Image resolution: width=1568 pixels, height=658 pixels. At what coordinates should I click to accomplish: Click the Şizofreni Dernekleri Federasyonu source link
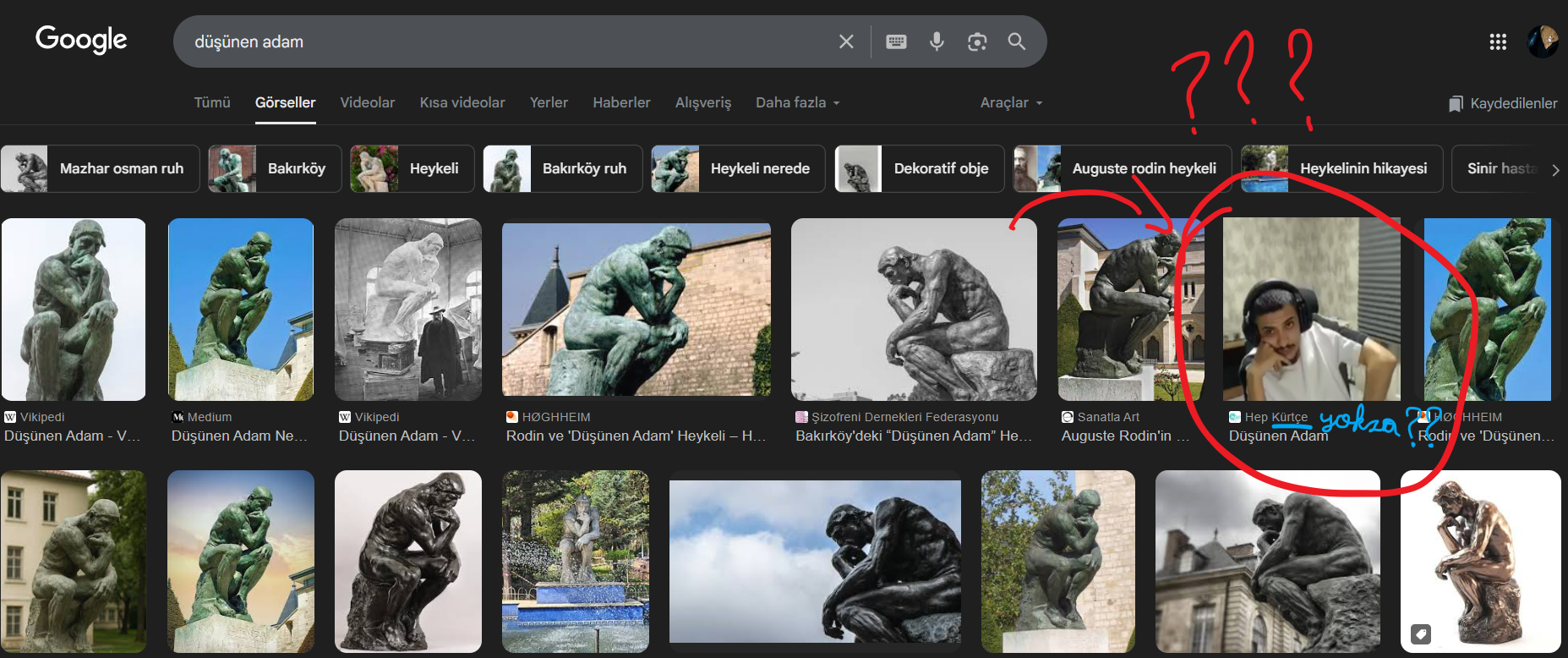click(897, 417)
